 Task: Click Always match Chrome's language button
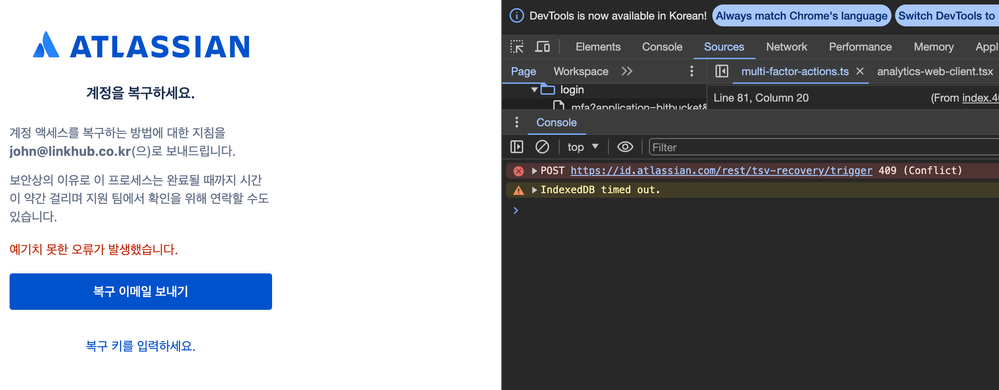801,15
